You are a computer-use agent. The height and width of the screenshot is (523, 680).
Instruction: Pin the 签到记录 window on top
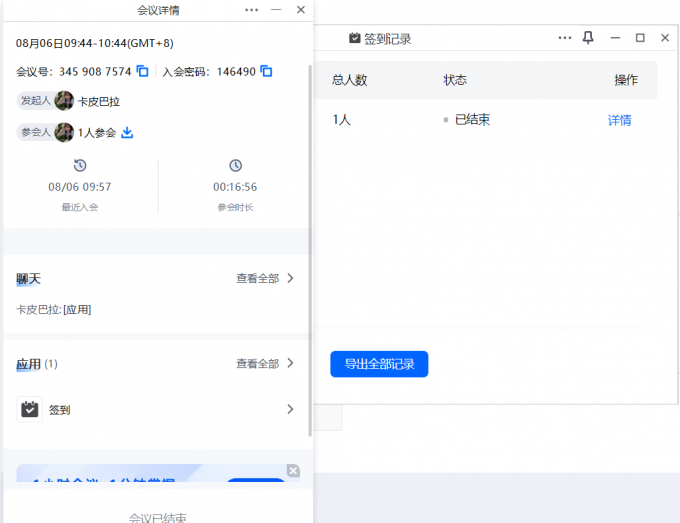coord(588,38)
